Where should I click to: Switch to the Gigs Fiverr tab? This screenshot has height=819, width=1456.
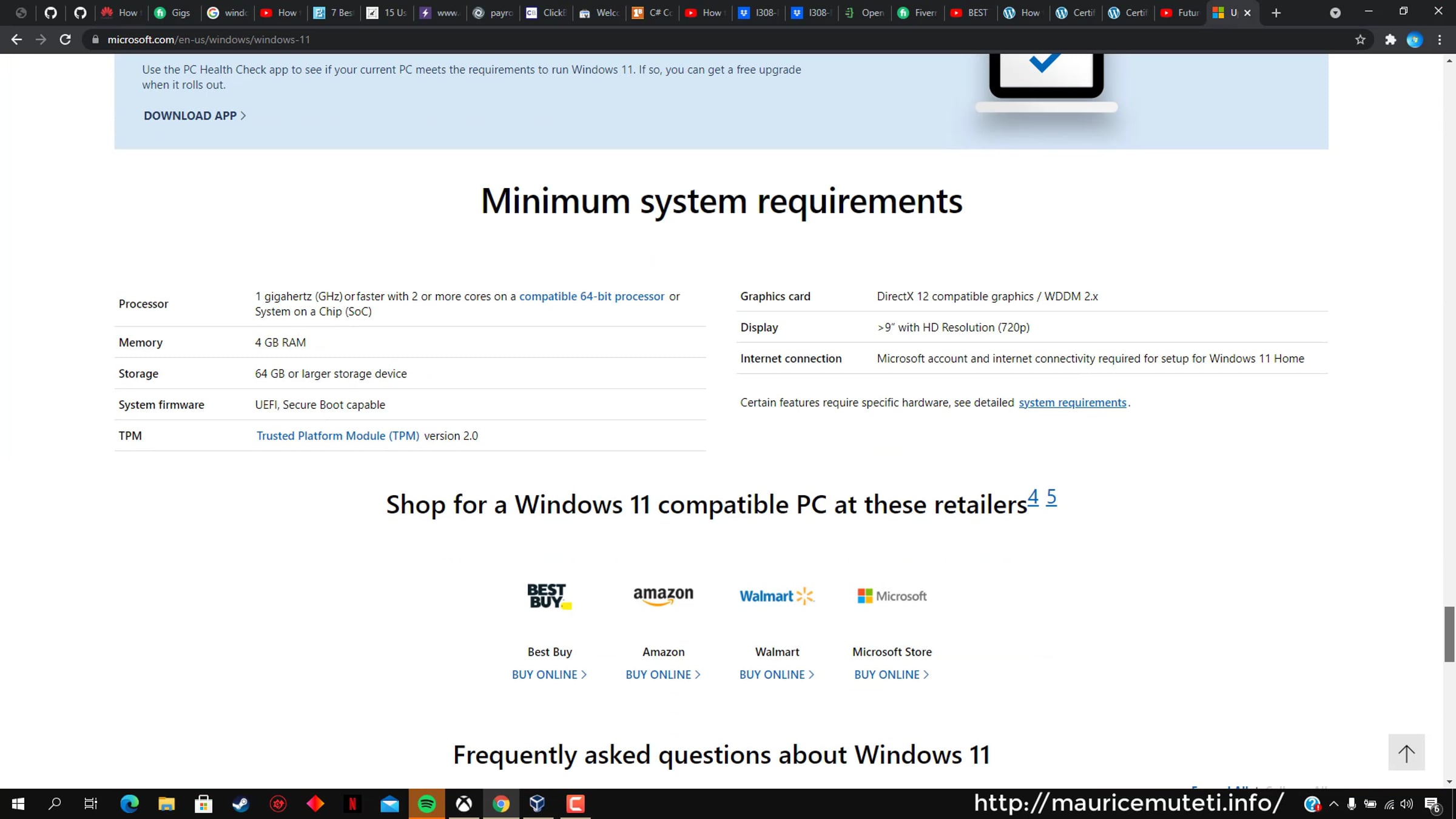[174, 13]
